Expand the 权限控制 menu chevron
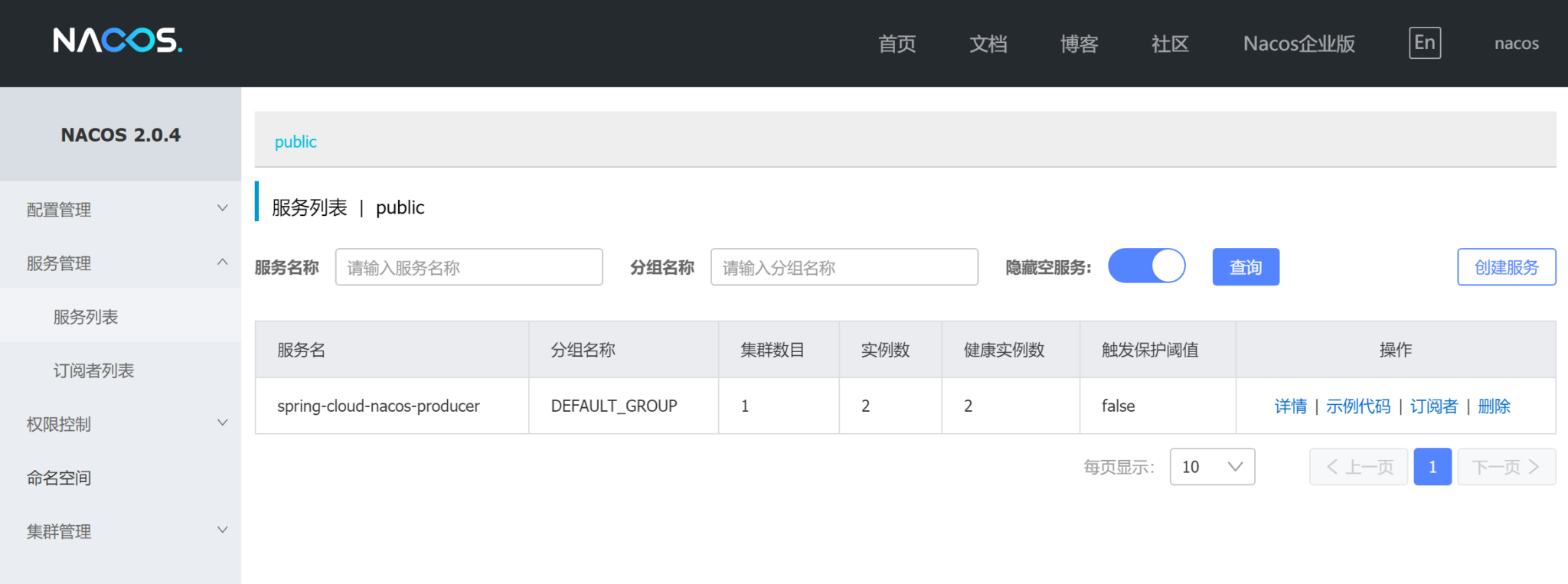The height and width of the screenshot is (584, 1568). click(x=222, y=423)
